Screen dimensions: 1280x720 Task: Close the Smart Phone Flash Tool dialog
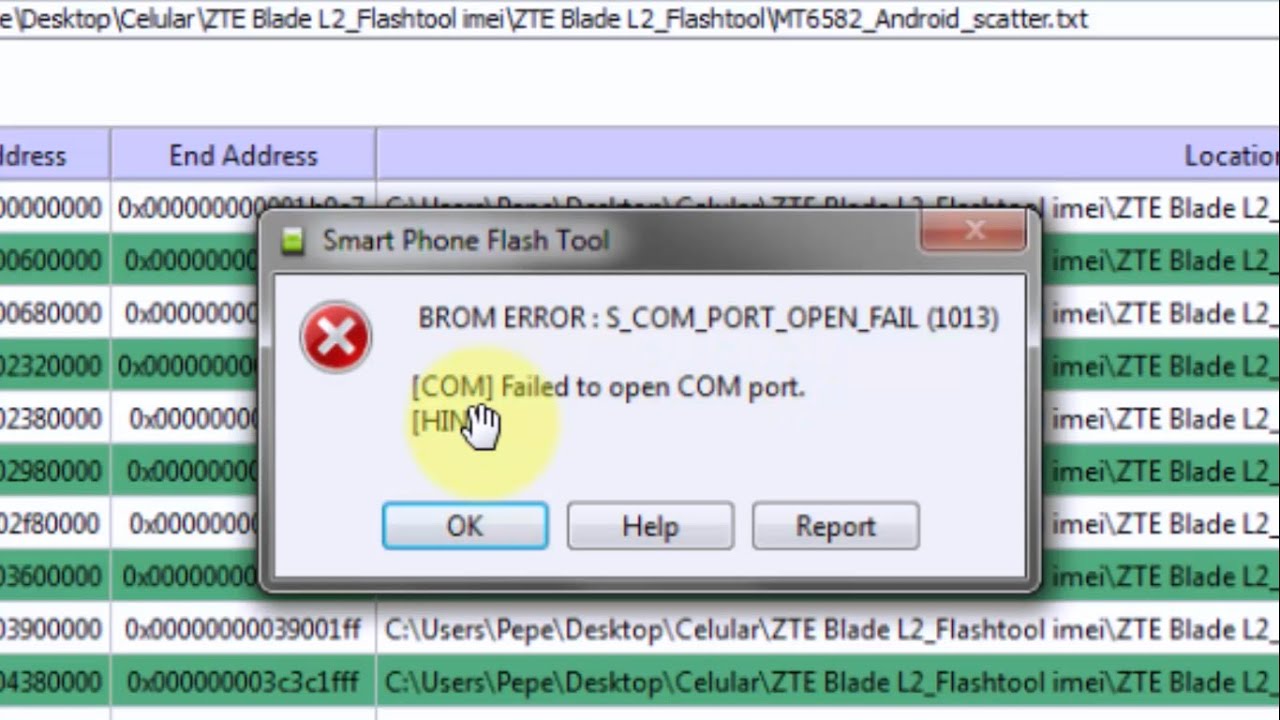tap(974, 231)
